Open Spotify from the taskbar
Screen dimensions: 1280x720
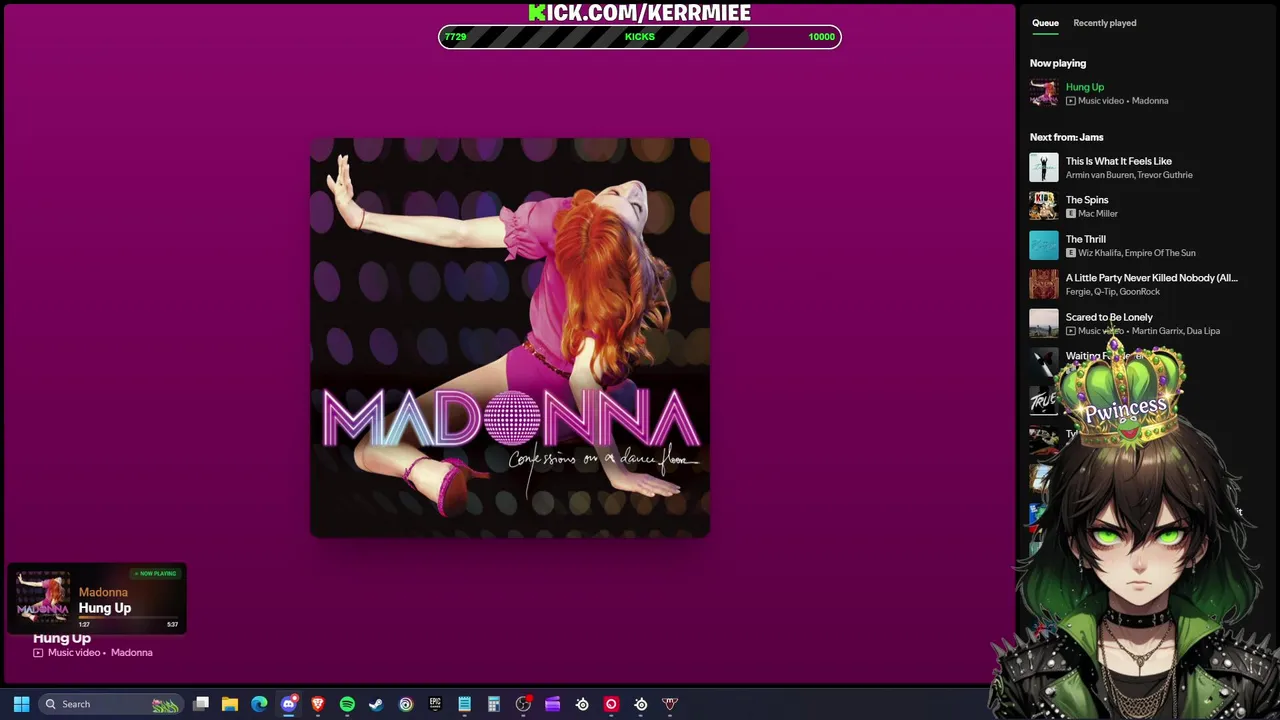347,704
